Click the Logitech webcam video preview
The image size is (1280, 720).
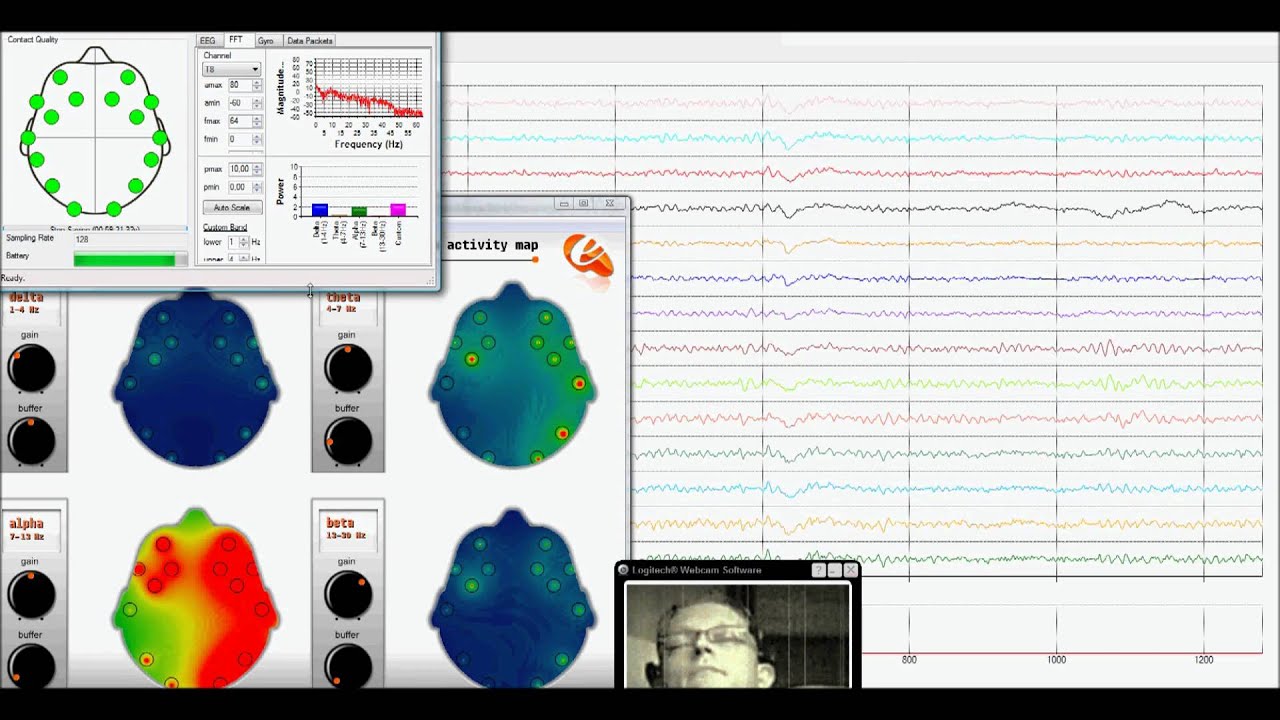pos(737,636)
